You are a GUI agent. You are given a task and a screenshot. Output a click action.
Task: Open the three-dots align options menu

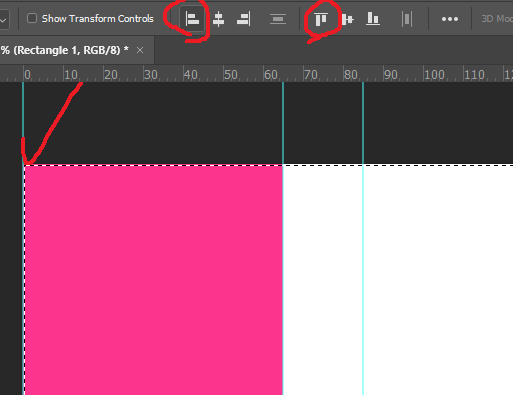[450, 19]
